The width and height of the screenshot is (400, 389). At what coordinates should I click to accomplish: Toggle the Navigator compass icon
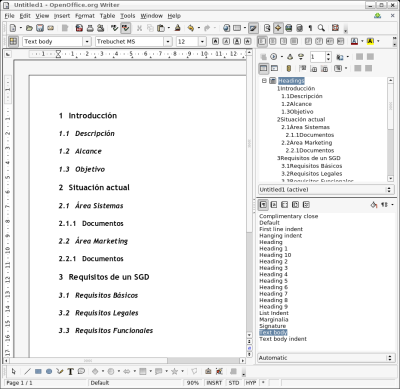pyautogui.click(x=278, y=28)
